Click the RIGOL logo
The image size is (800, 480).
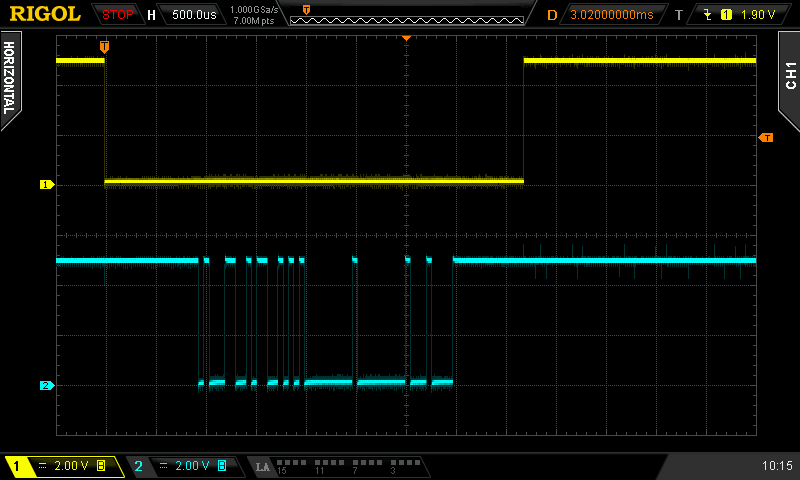tap(45, 14)
